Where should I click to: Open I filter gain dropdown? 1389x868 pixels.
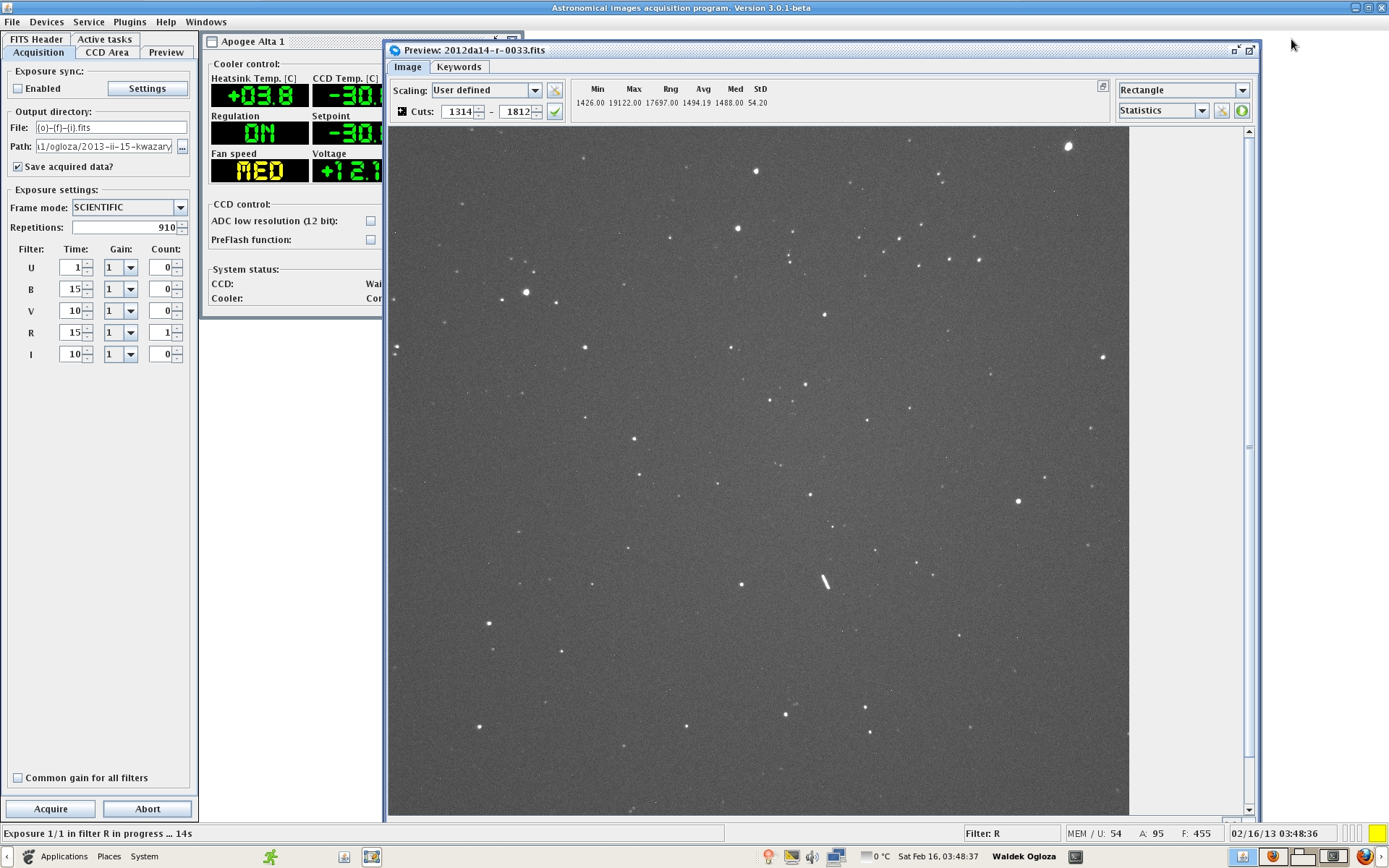point(130,354)
